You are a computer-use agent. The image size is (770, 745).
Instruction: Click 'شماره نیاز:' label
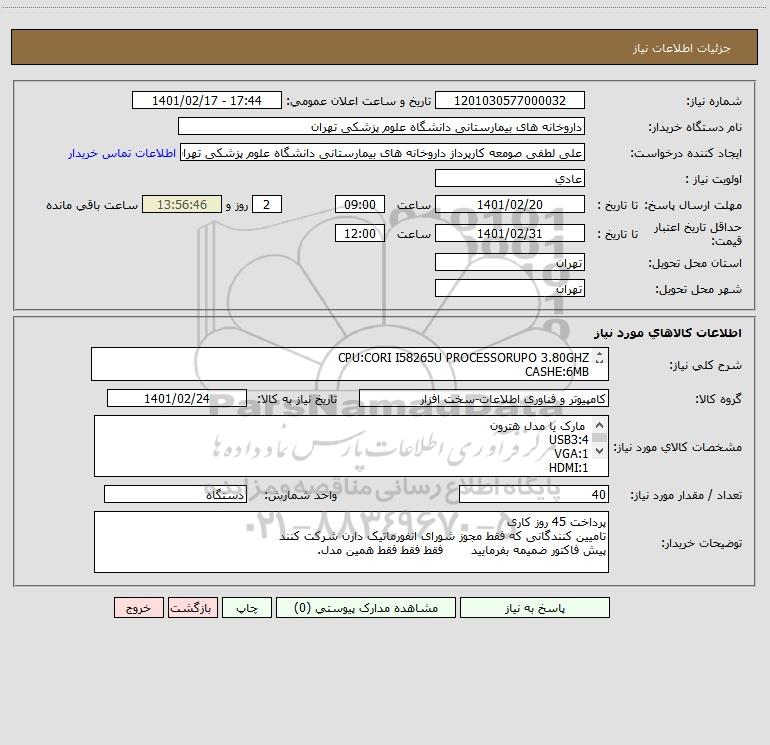[x=714, y=101]
